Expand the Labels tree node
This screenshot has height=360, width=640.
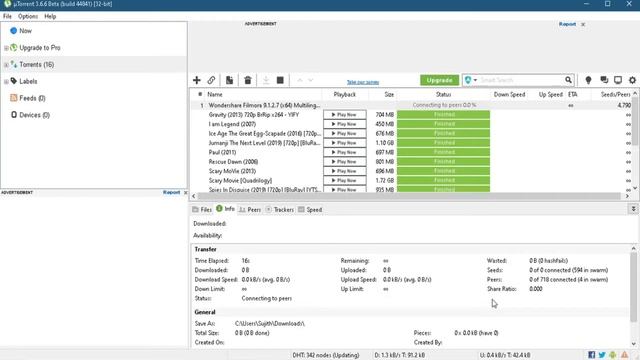[x=6, y=82]
